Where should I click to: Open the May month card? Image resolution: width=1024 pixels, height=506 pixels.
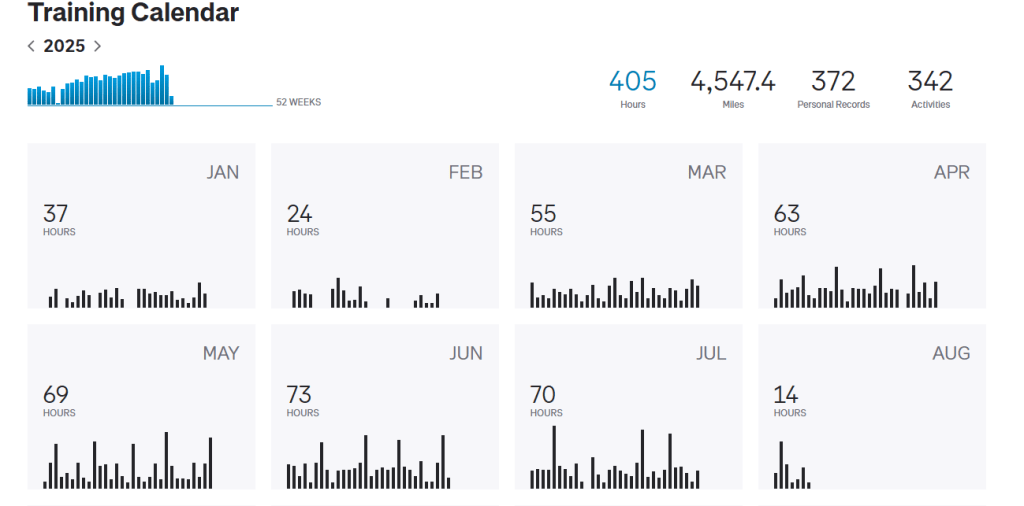coord(141,407)
